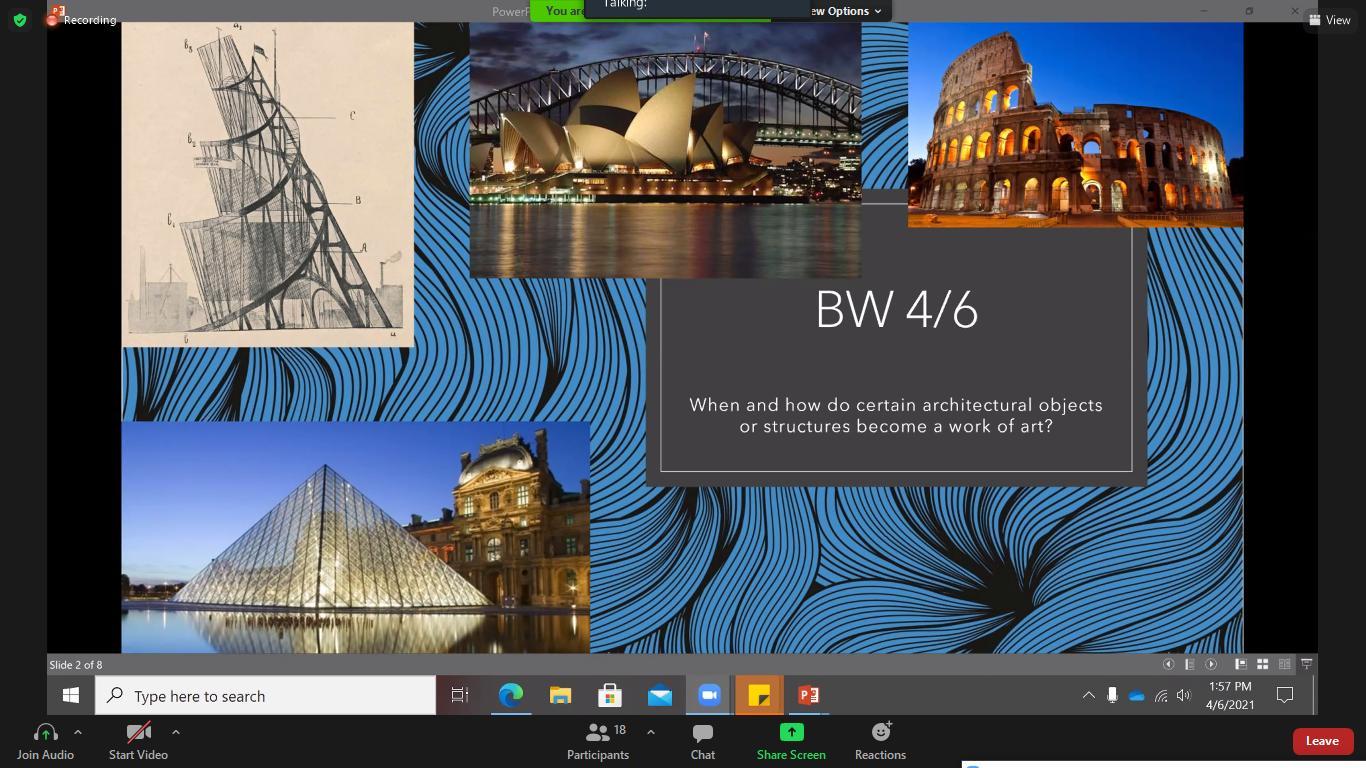The width and height of the screenshot is (1366, 768).
Task: Switch to slide sorter view icon
Action: [x=1263, y=664]
